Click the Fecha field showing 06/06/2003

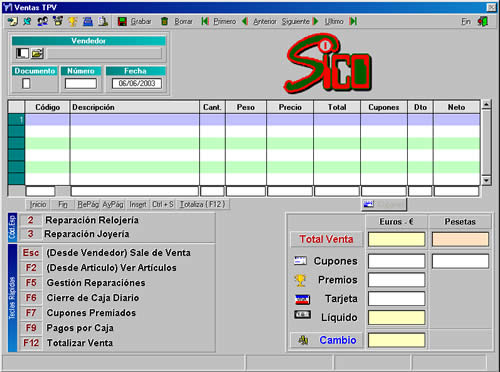pyautogui.click(x=137, y=83)
